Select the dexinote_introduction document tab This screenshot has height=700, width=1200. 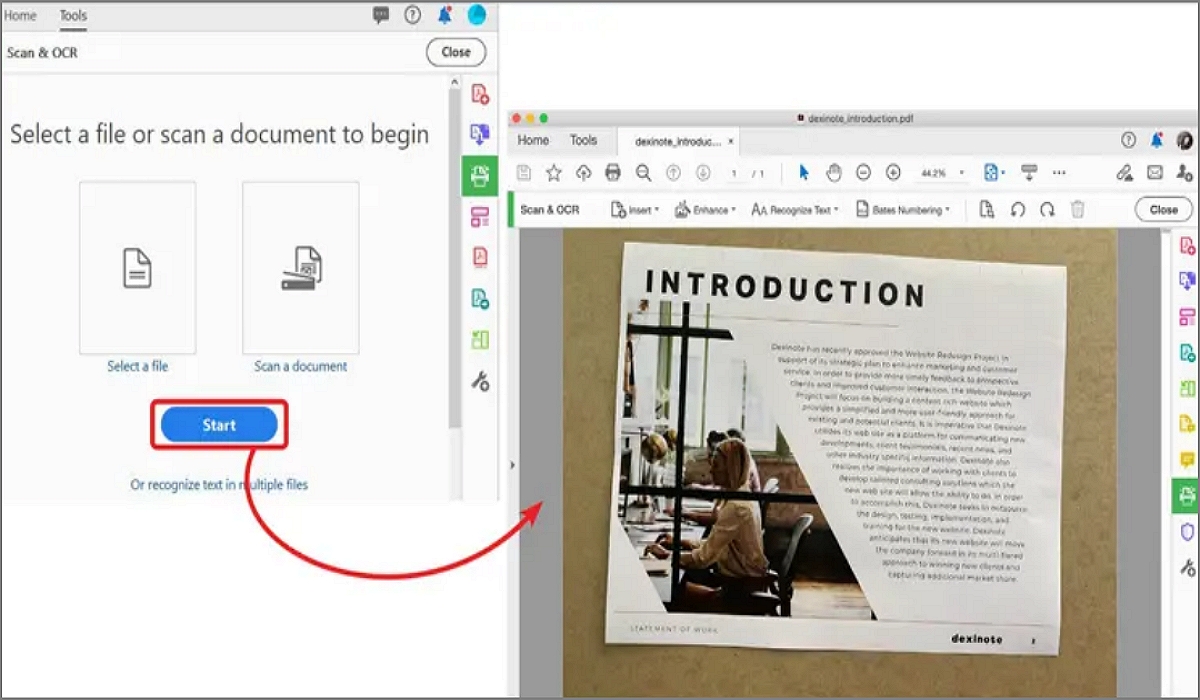[676, 142]
